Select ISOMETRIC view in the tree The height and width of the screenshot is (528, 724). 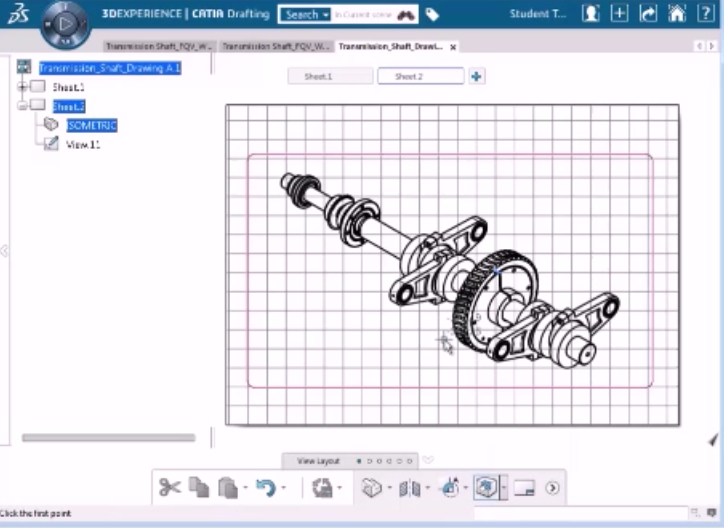[92, 125]
